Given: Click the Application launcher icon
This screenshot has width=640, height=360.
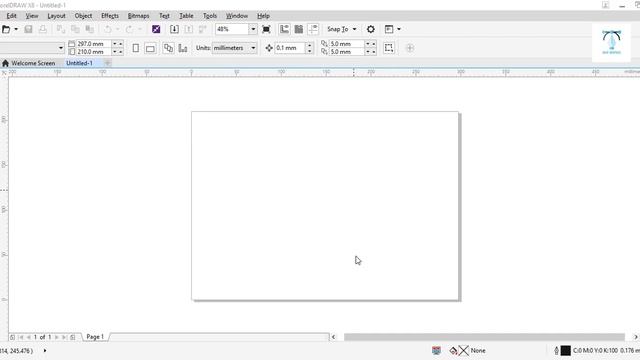Looking at the screenshot, I should (x=389, y=29).
